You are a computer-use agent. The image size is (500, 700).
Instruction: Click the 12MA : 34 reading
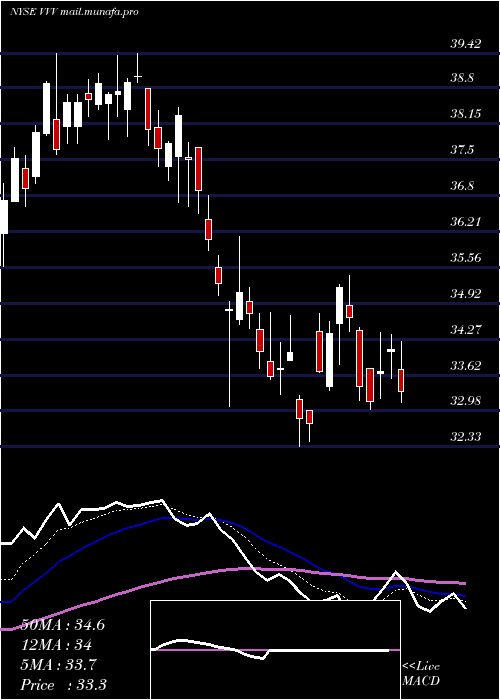[x=56, y=645]
